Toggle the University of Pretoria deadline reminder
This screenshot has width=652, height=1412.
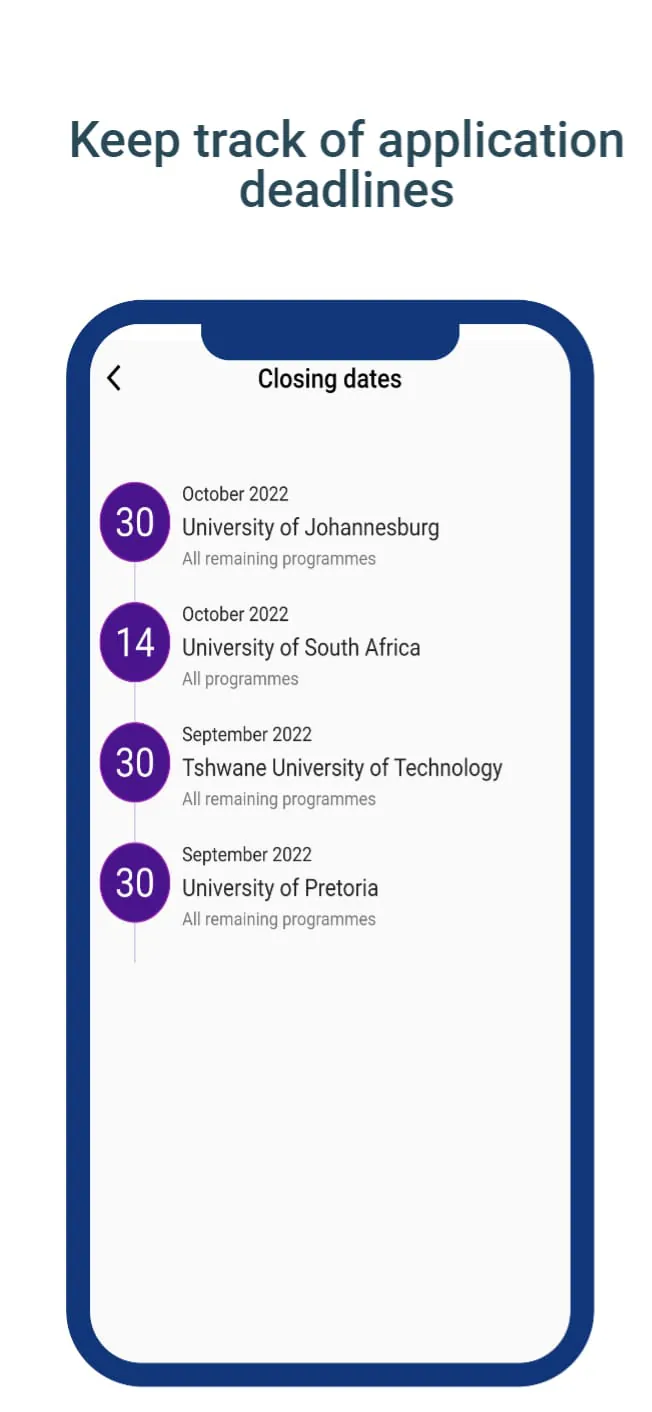(x=280, y=887)
